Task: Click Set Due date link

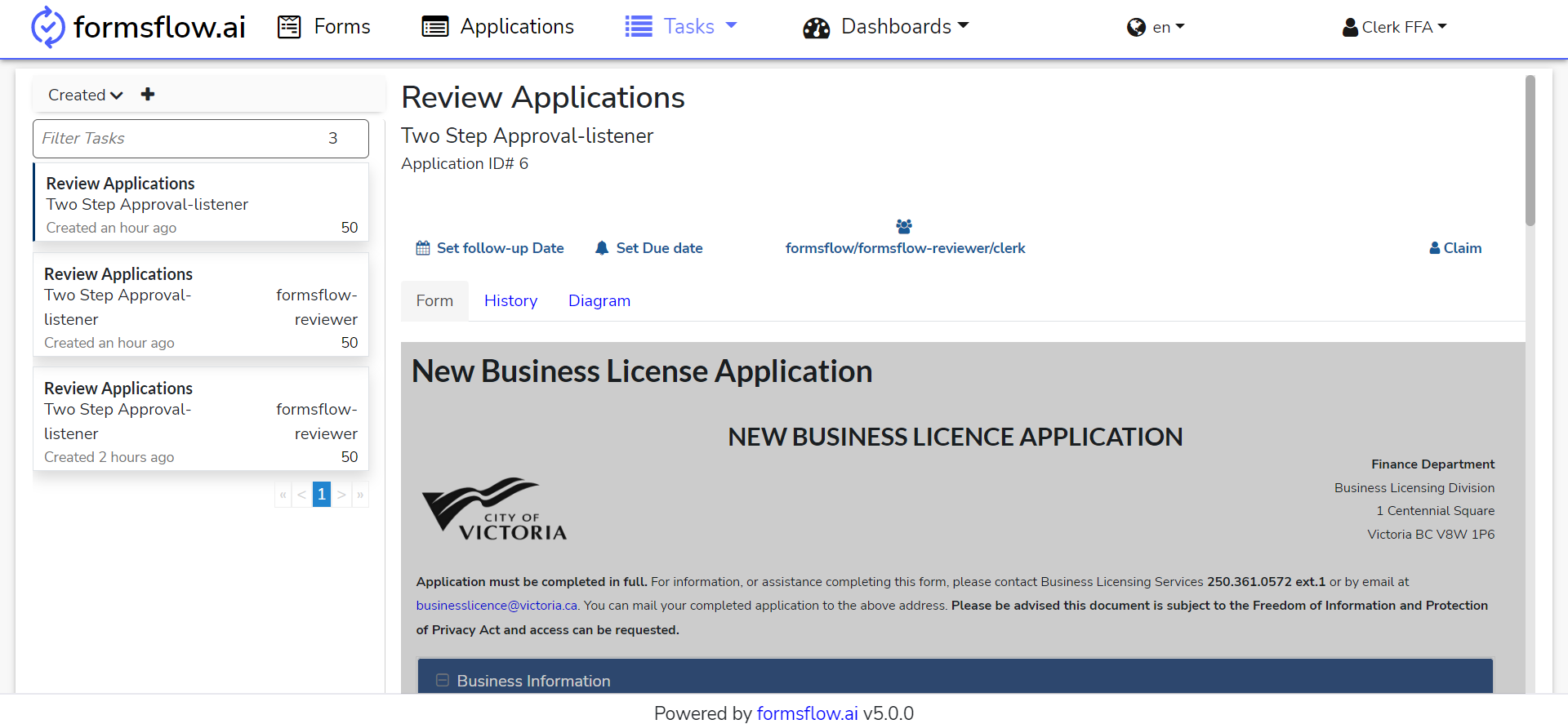Action: [649, 248]
